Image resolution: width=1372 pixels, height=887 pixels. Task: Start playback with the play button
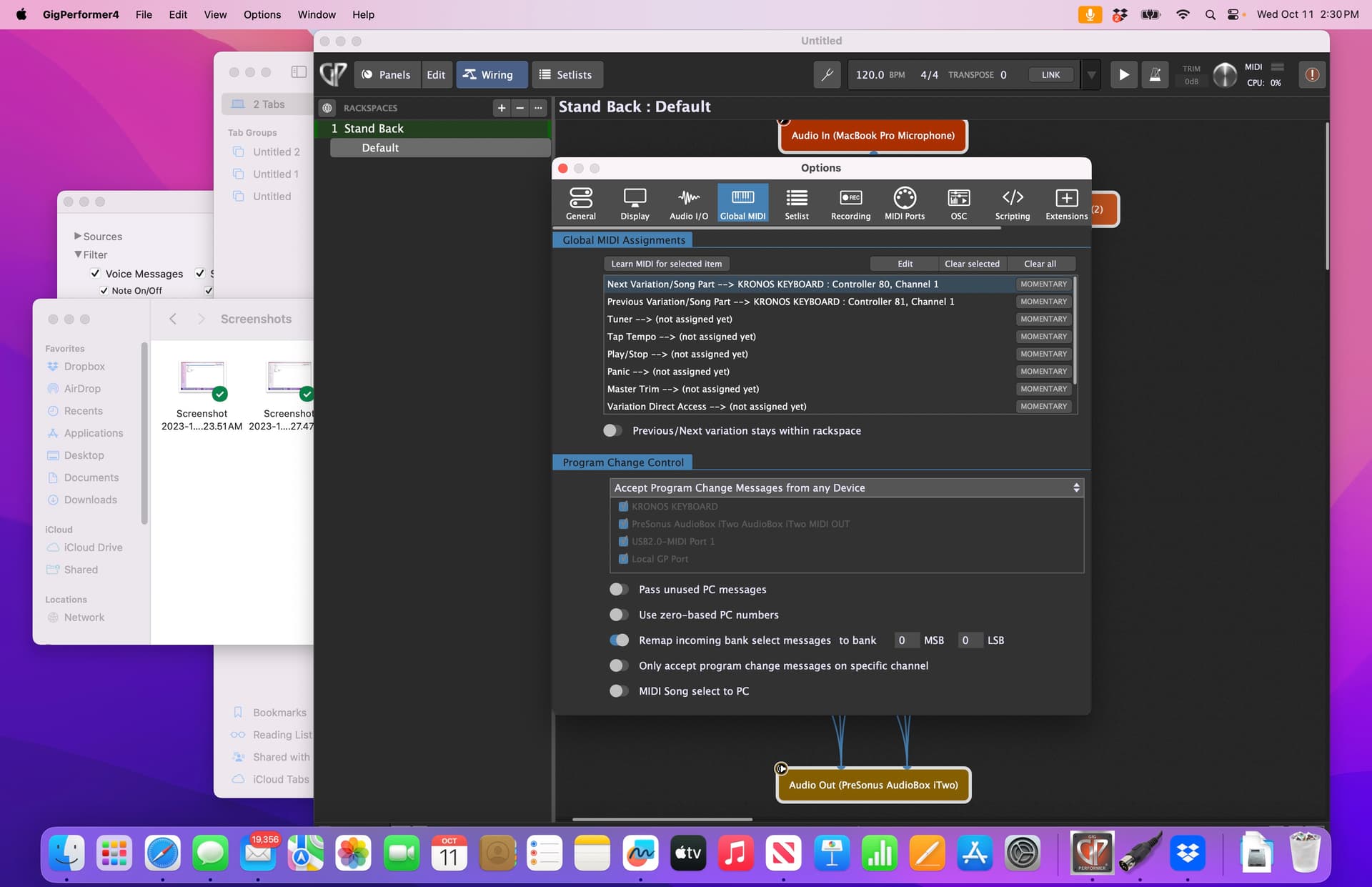(x=1123, y=74)
